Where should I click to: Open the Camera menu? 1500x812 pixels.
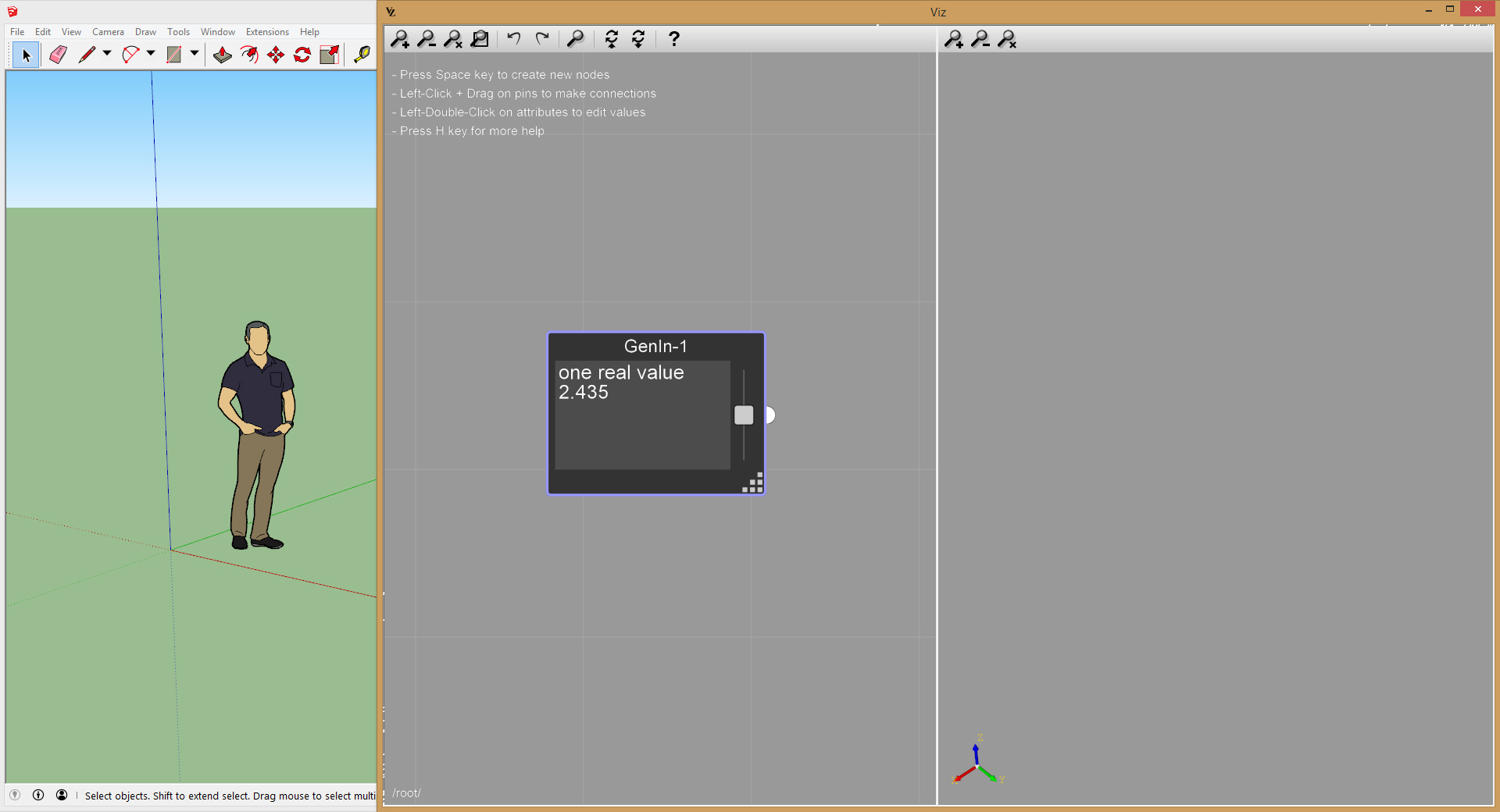pyautogui.click(x=108, y=32)
